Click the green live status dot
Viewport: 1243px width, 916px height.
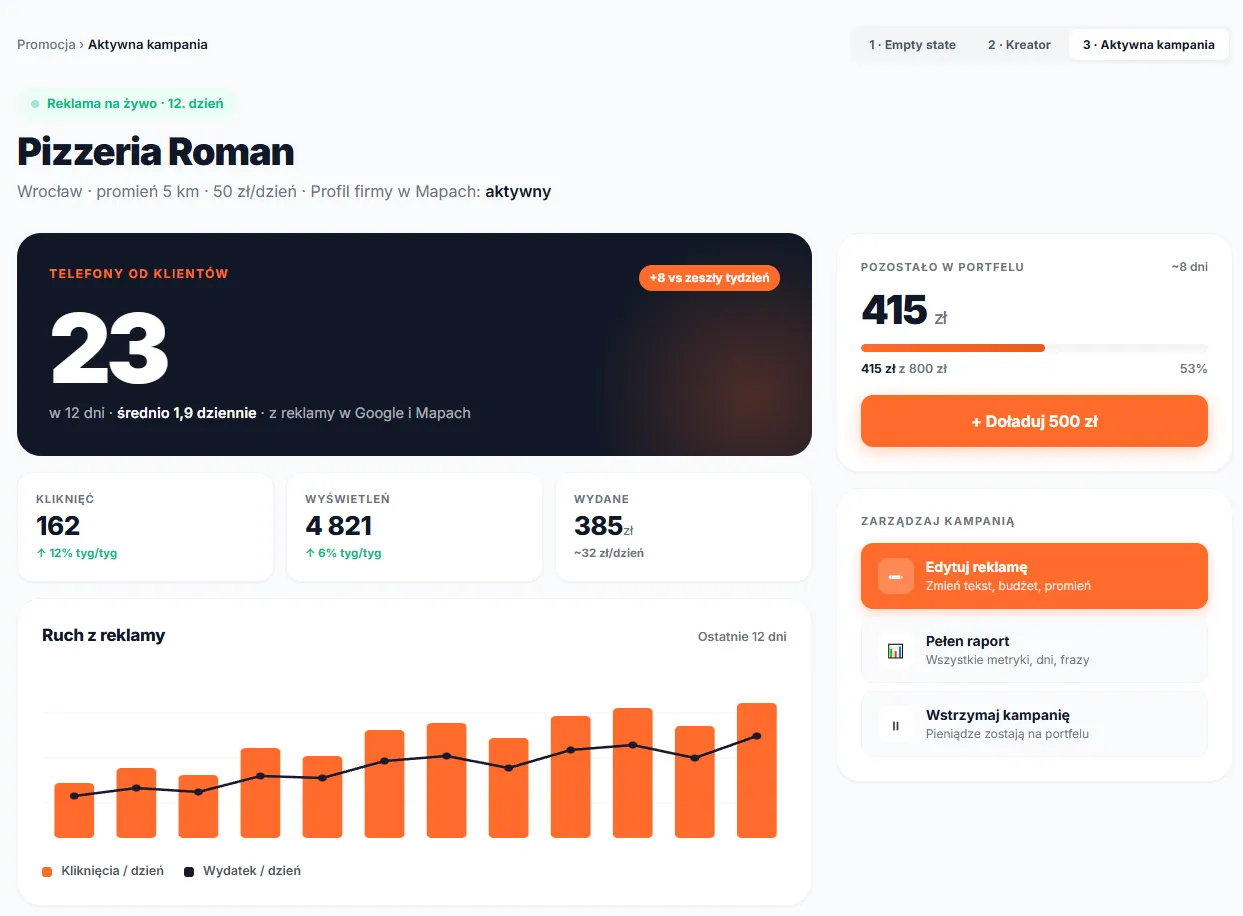coord(35,103)
